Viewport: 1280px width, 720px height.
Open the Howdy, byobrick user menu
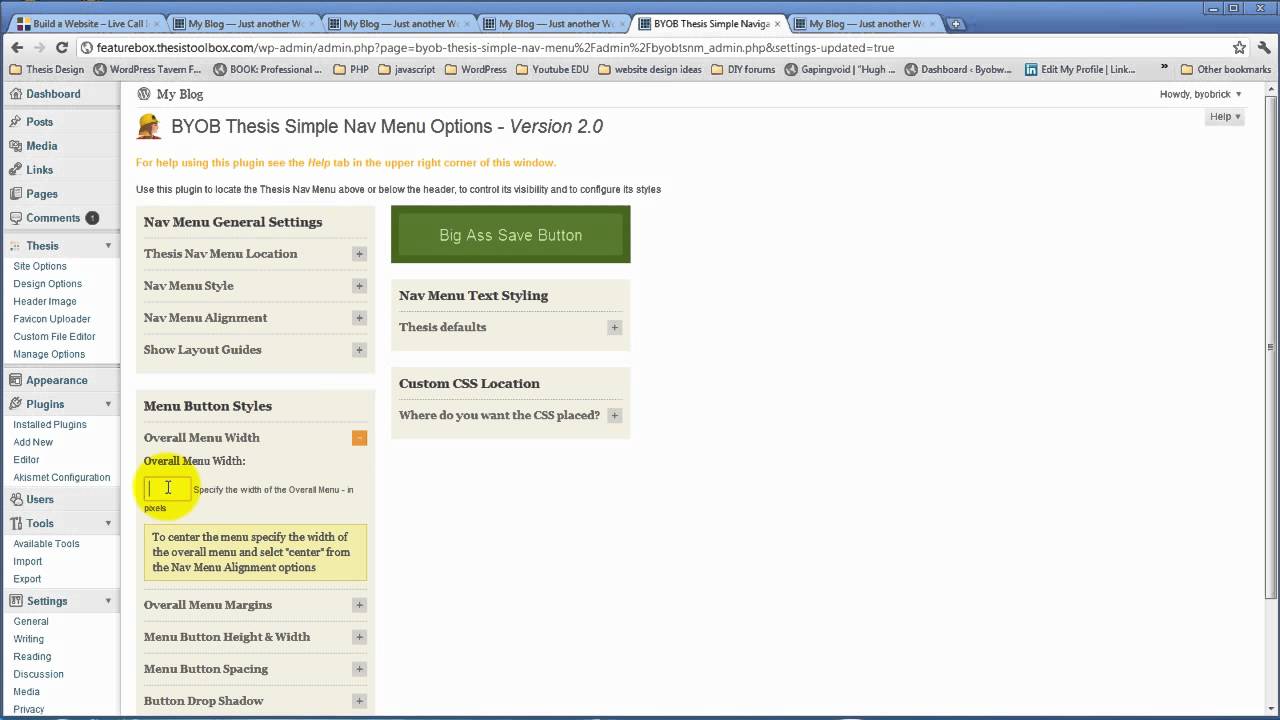pyautogui.click(x=1200, y=94)
